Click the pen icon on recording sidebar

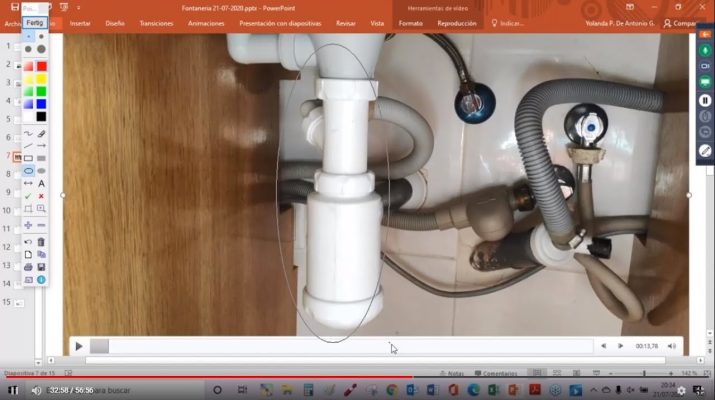(x=705, y=150)
